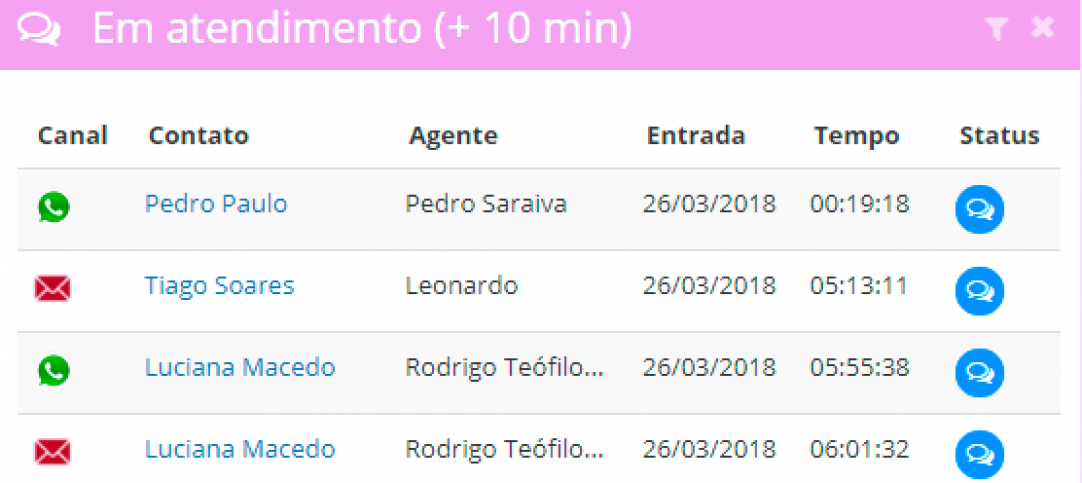1082x483 pixels.
Task: Click the chat bubbles icon in header
Action: click(39, 30)
